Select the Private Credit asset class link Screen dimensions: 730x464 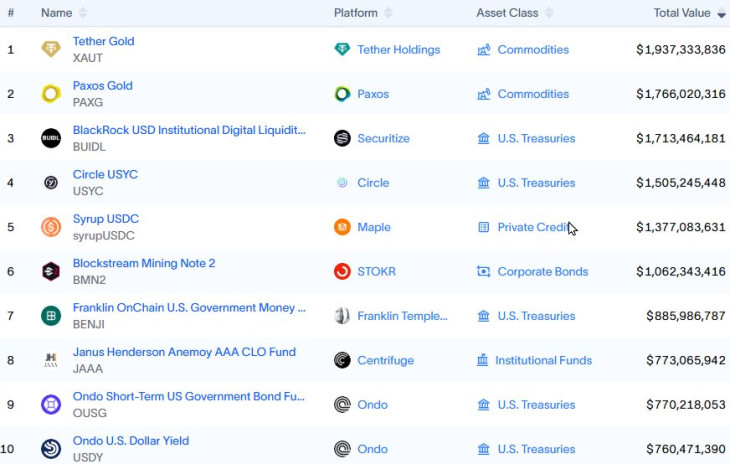532,227
